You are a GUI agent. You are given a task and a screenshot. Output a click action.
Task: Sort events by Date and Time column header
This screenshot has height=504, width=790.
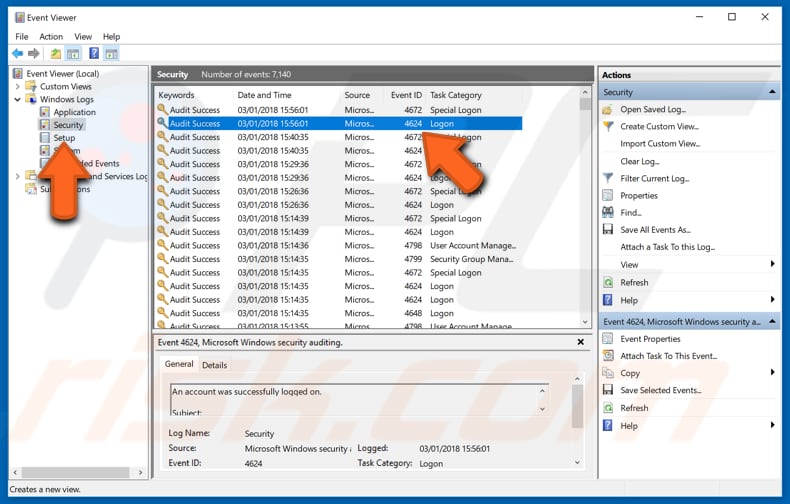click(x=264, y=95)
